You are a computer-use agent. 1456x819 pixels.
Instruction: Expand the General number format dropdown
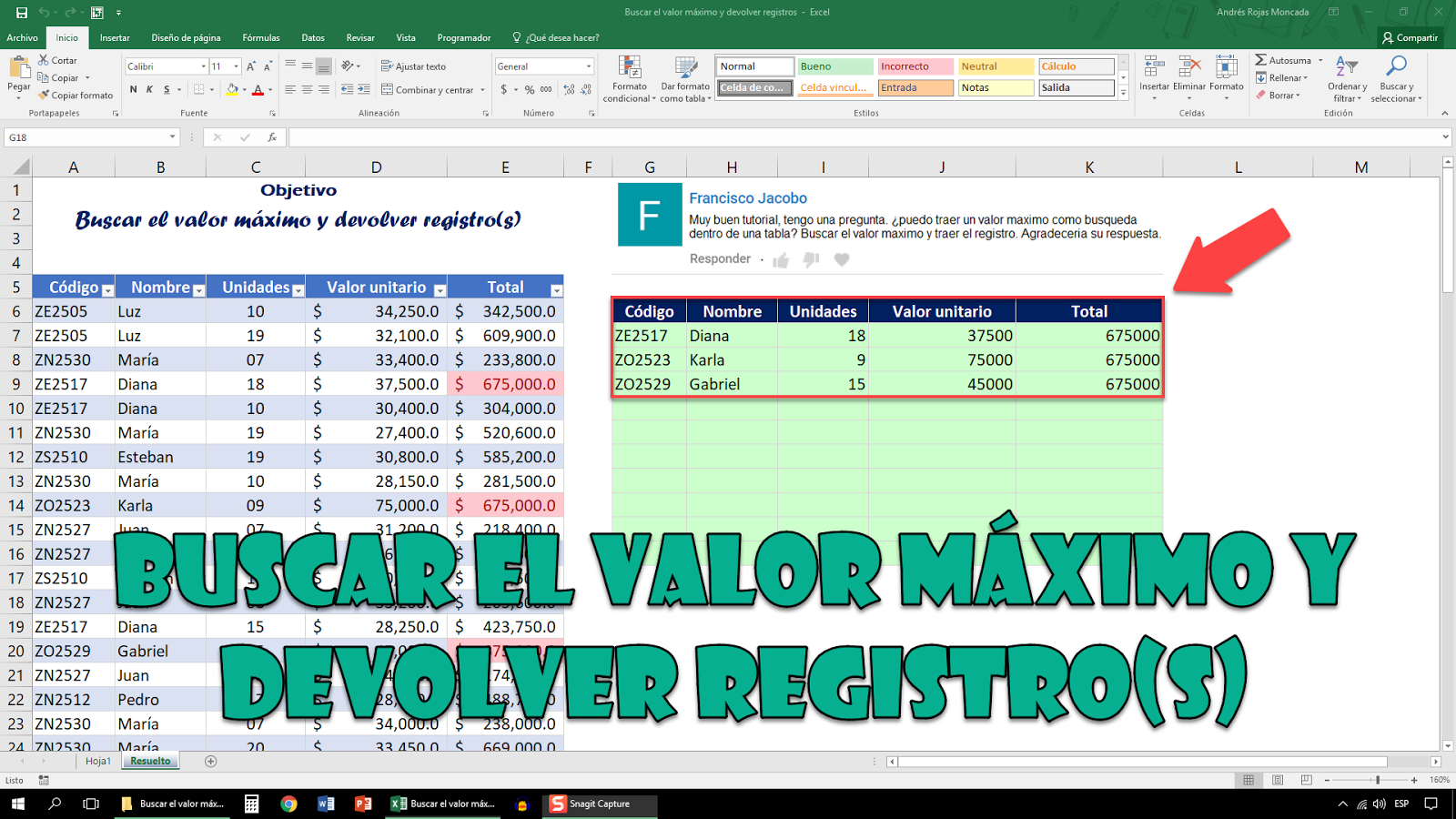587,66
